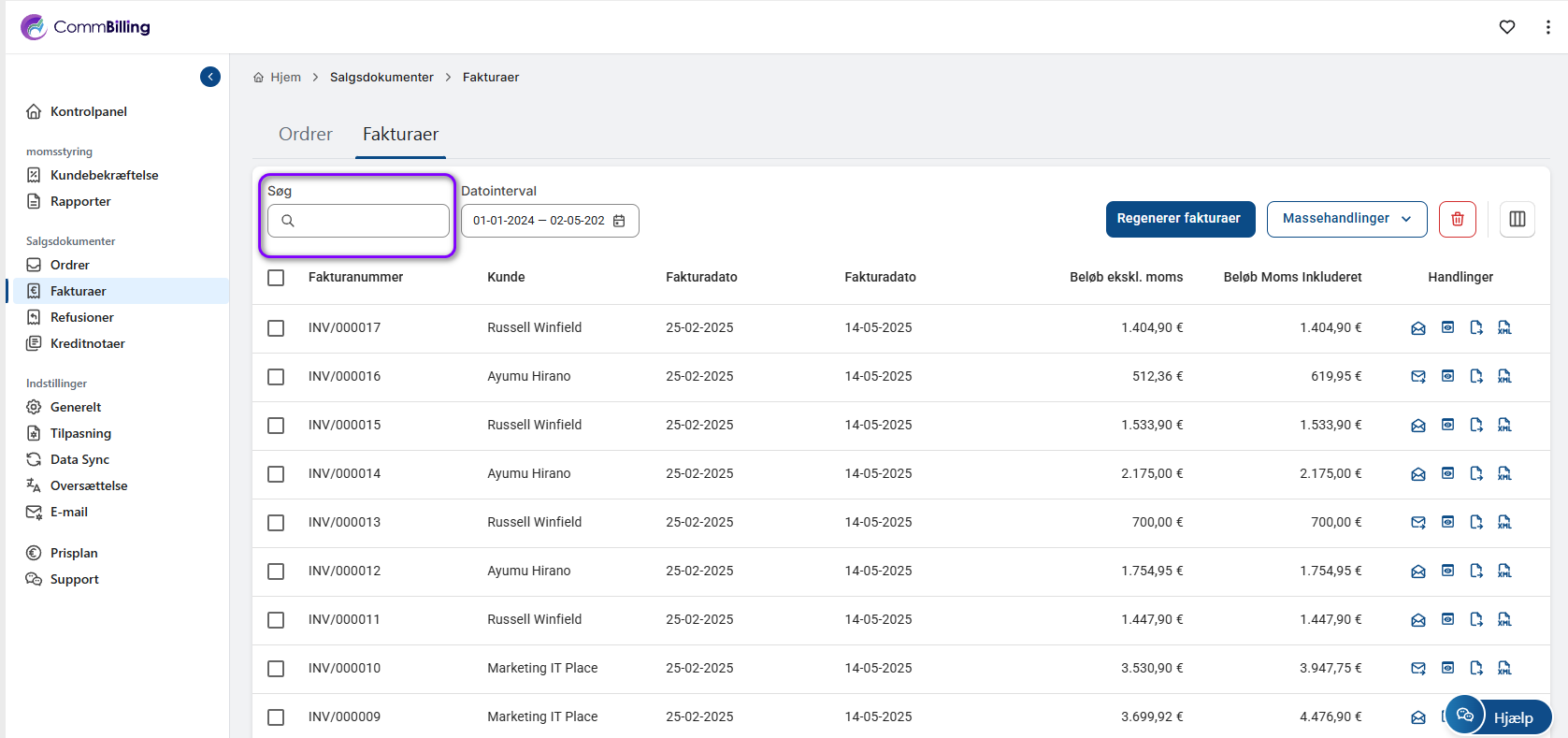Expand the Massehandlinger dropdown

click(x=1346, y=219)
